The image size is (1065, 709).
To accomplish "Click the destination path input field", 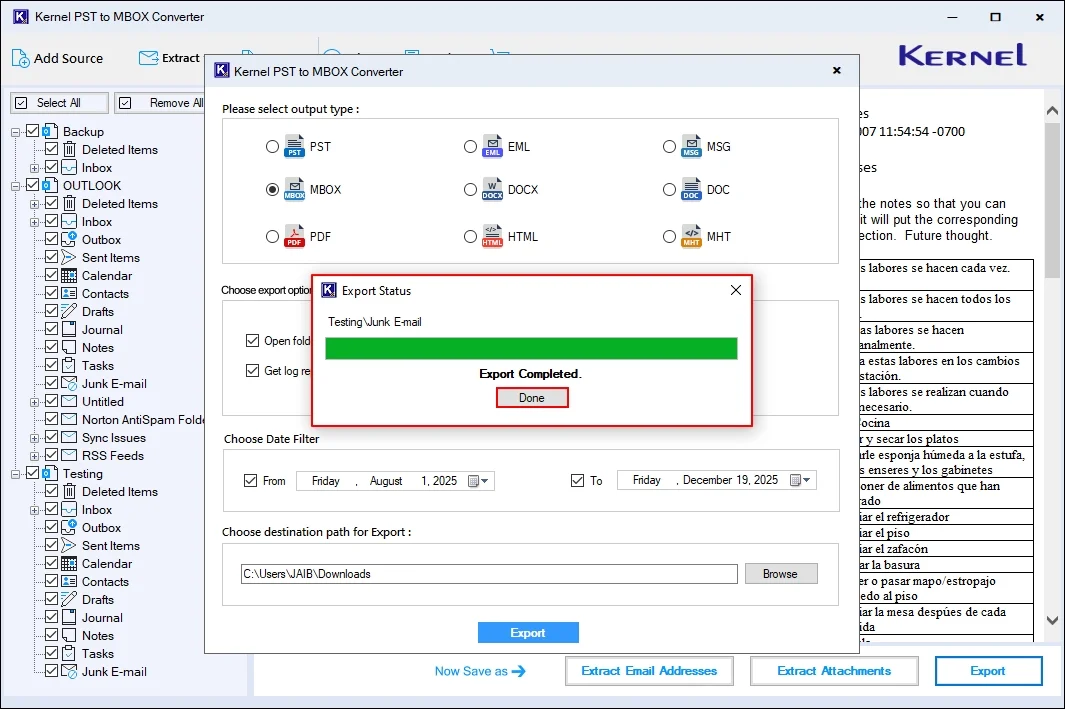I will [x=488, y=573].
